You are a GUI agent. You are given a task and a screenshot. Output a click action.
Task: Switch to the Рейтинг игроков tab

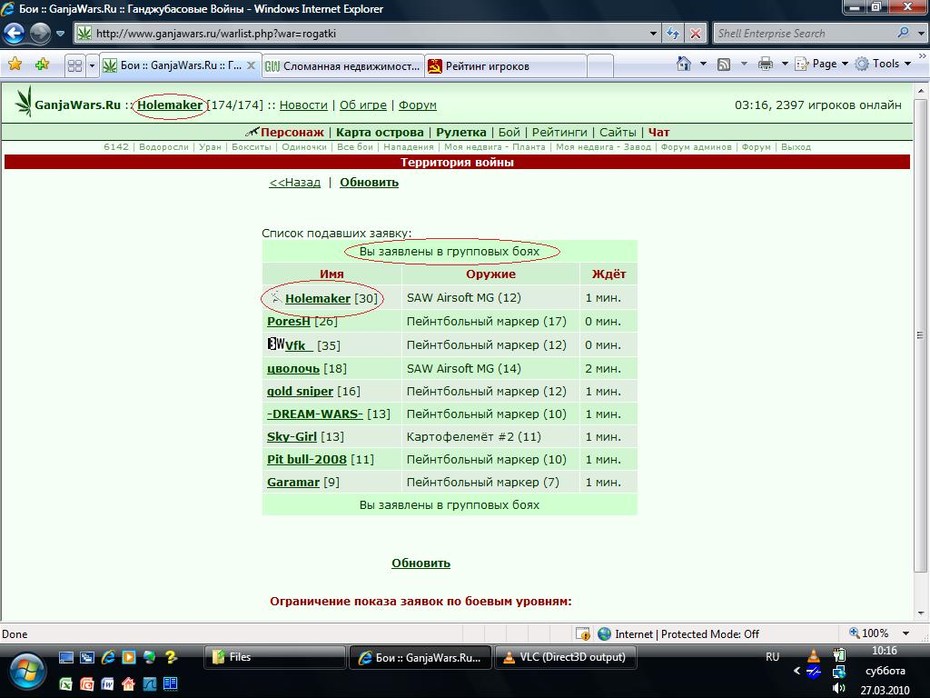(505, 66)
